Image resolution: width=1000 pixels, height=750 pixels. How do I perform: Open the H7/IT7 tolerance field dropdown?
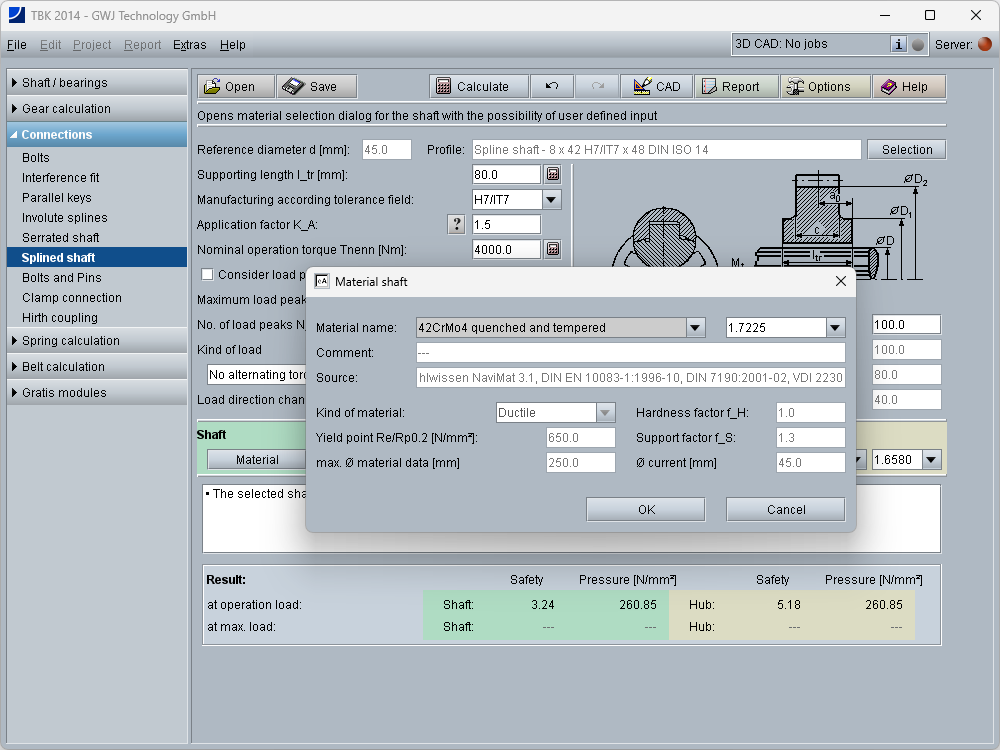552,200
